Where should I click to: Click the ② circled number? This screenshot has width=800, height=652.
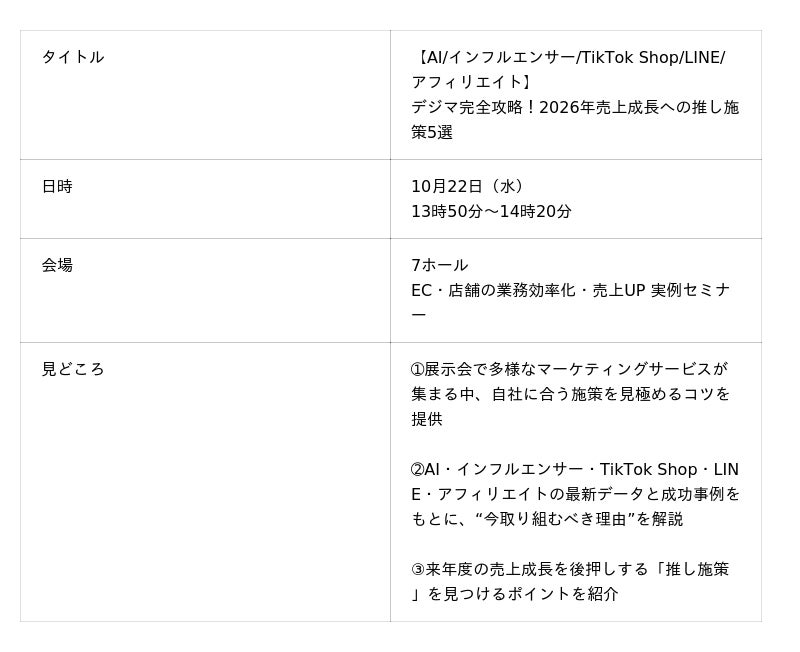[418, 469]
